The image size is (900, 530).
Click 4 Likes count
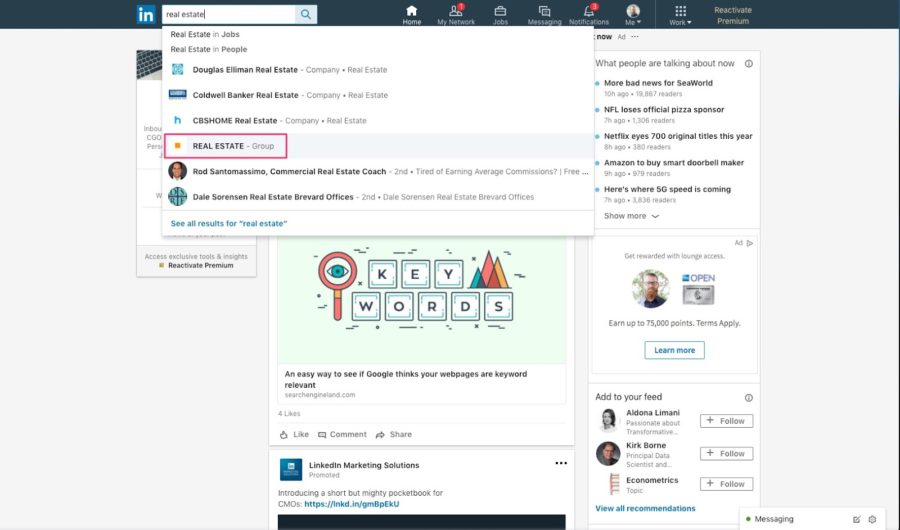[x=289, y=413]
